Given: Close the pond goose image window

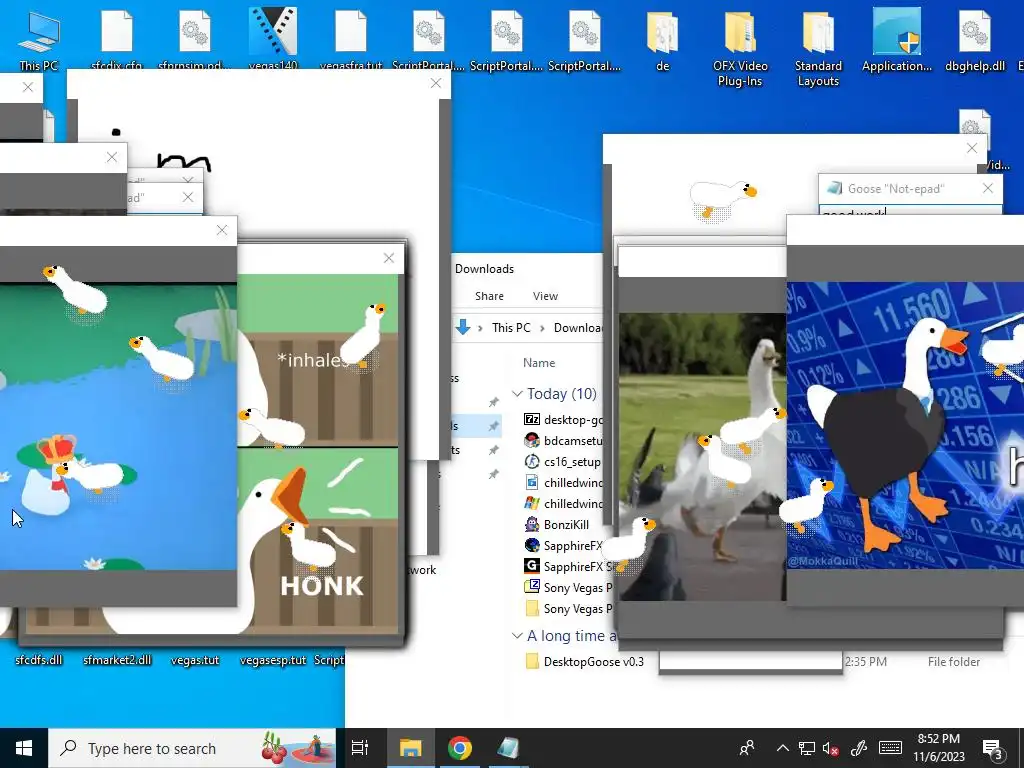Looking at the screenshot, I should (x=222, y=230).
